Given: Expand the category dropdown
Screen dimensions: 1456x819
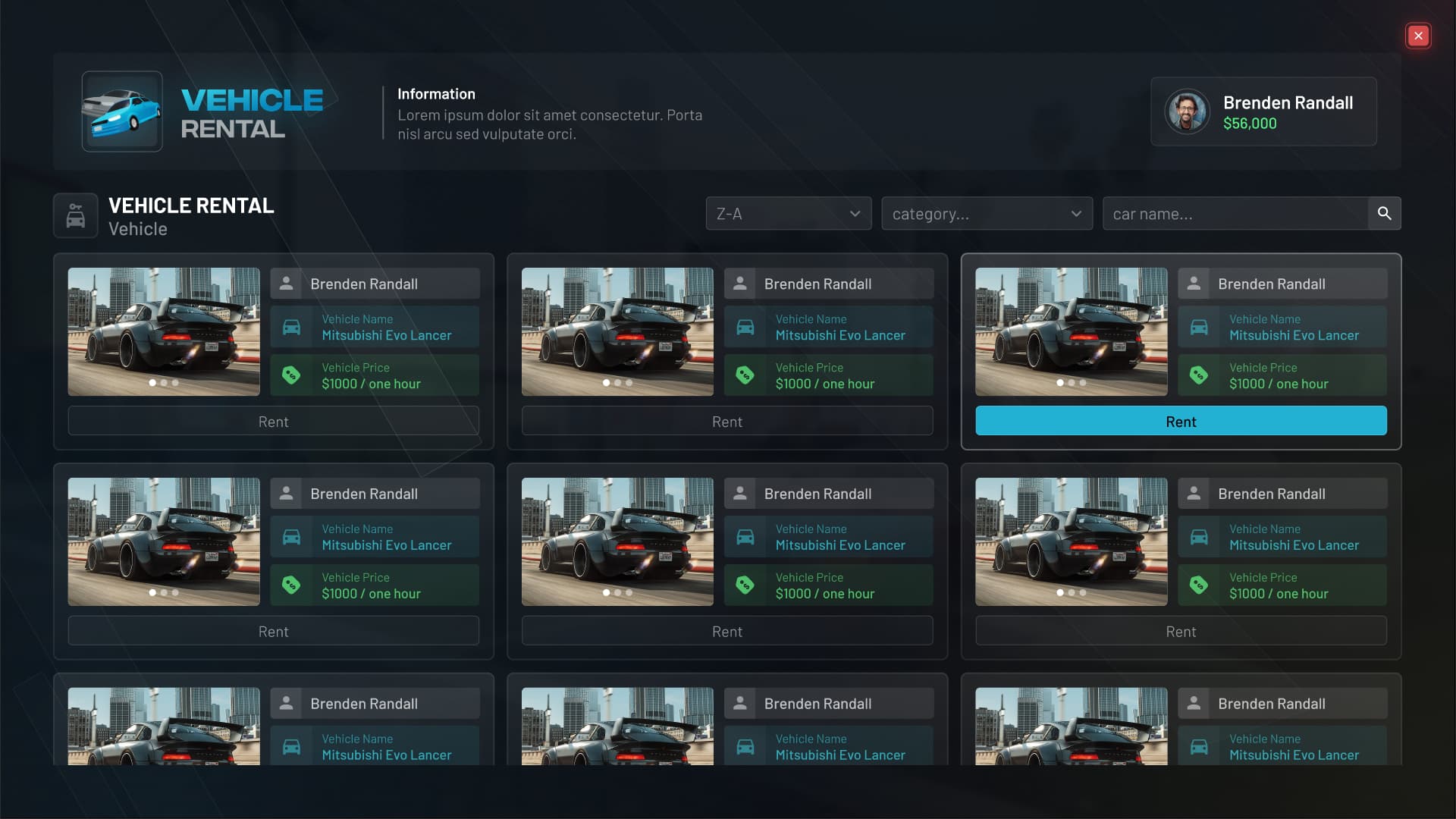Looking at the screenshot, I should tap(987, 213).
